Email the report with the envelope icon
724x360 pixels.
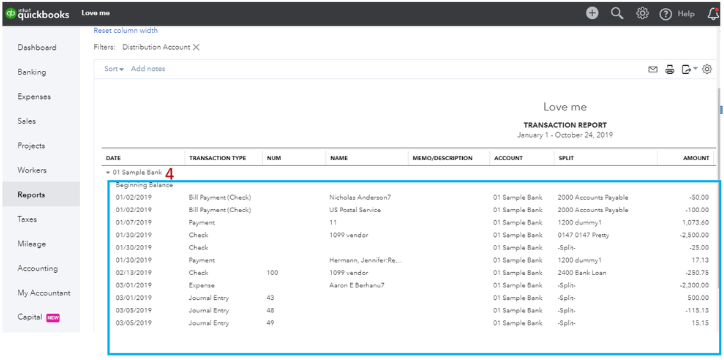point(652,70)
